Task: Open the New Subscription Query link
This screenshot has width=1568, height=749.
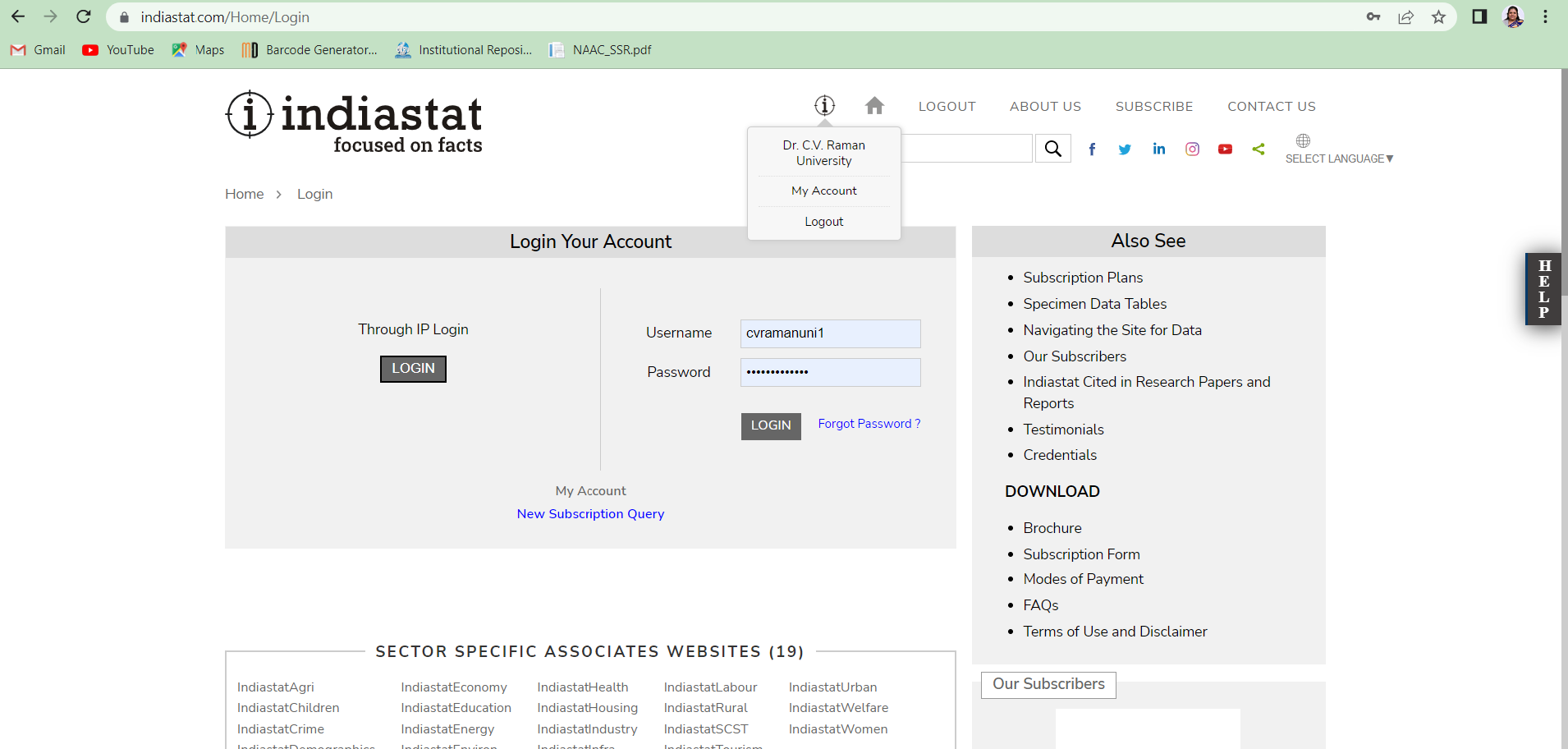Action: 590,514
